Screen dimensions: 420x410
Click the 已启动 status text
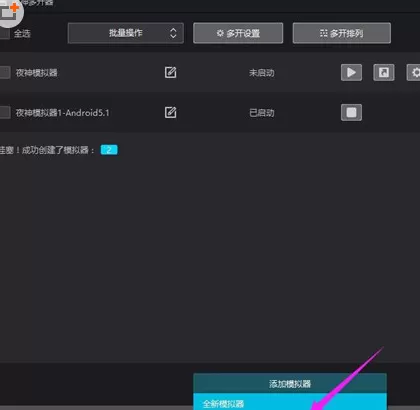click(262, 113)
